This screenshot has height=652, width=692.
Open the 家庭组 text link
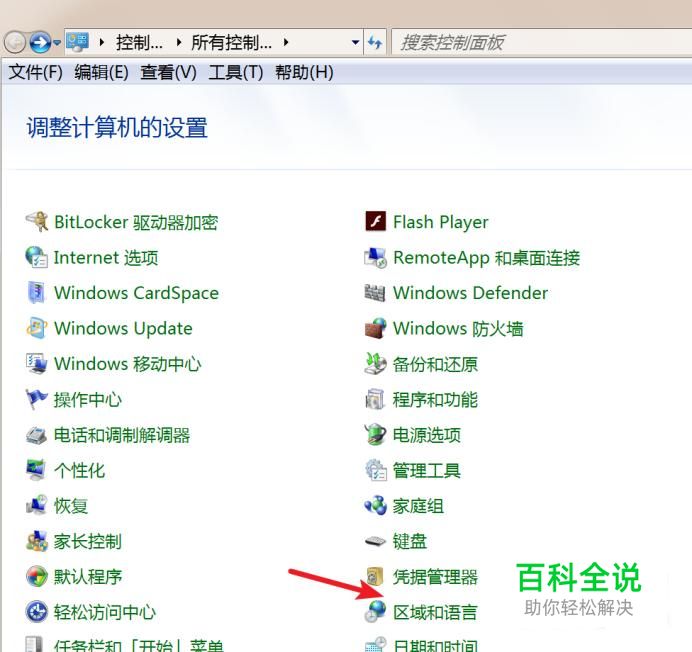[x=418, y=506]
